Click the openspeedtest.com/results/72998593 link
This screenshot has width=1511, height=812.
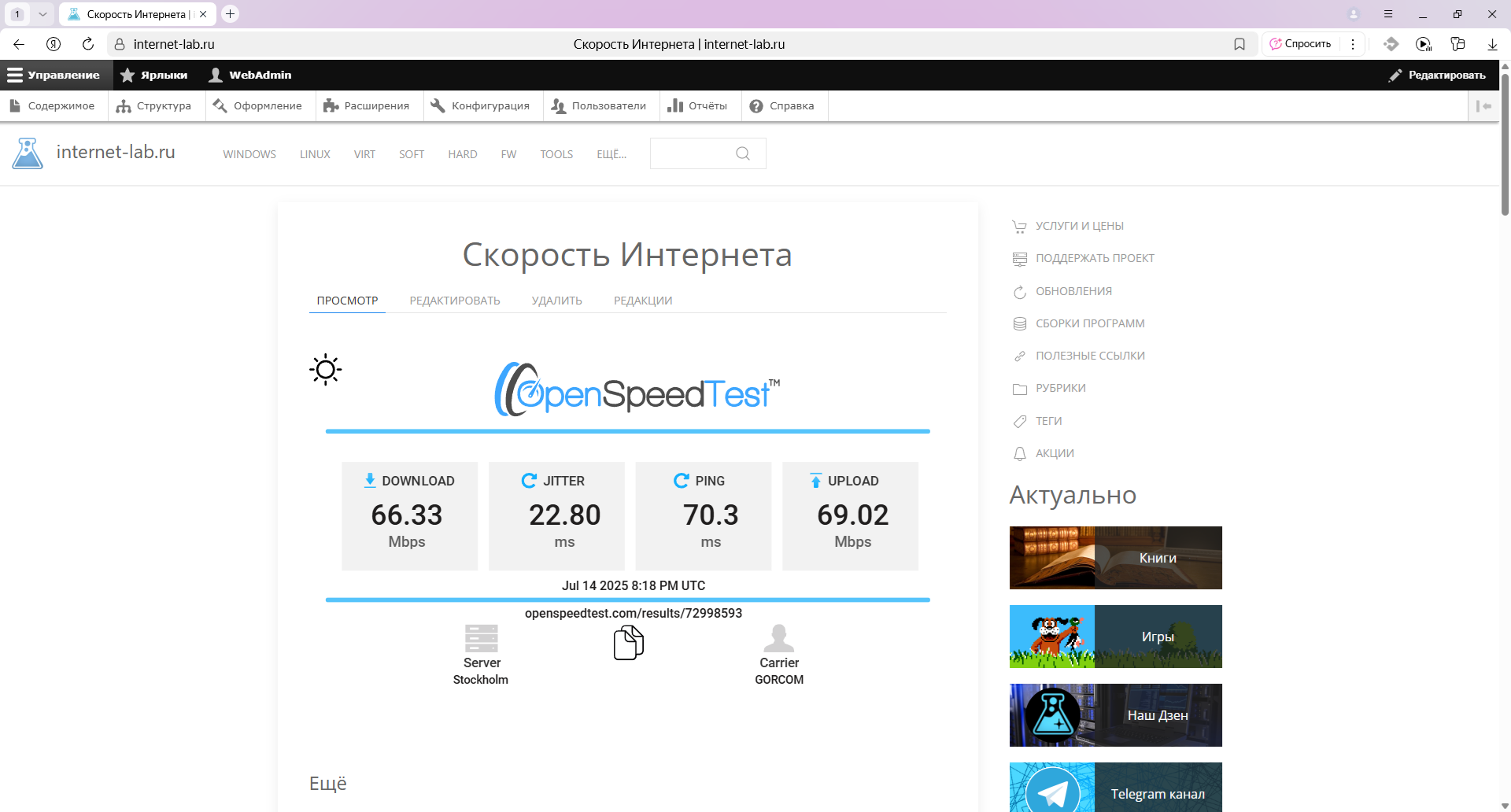[x=634, y=613]
